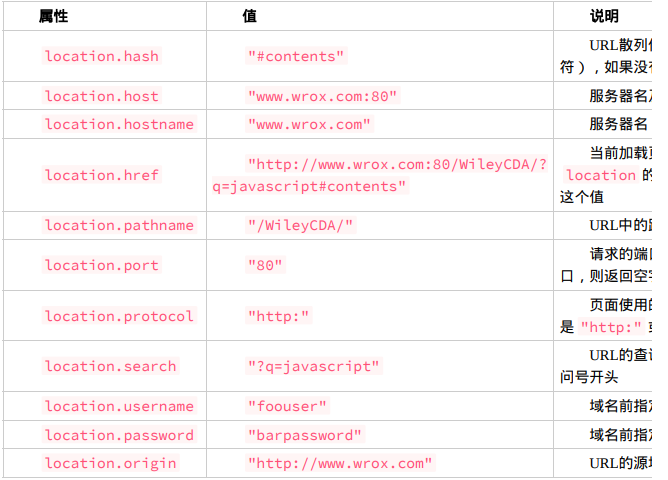Click the location.password property cell
This screenshot has width=668, height=480.
[119, 435]
